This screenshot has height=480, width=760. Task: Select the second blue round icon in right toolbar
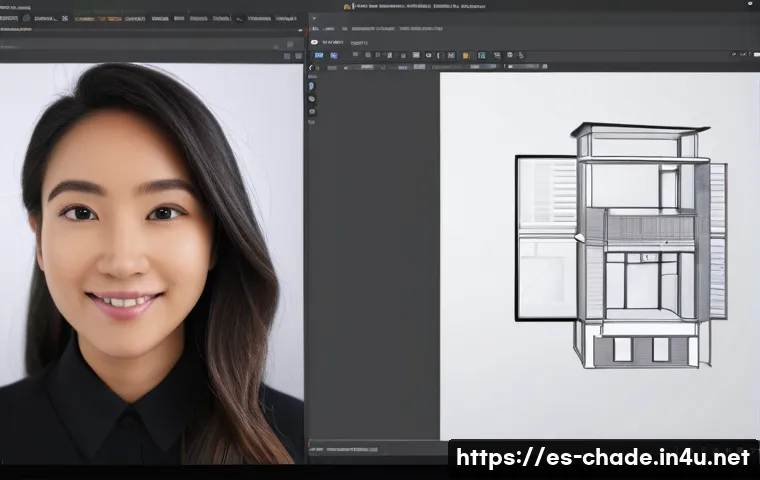coord(334,56)
